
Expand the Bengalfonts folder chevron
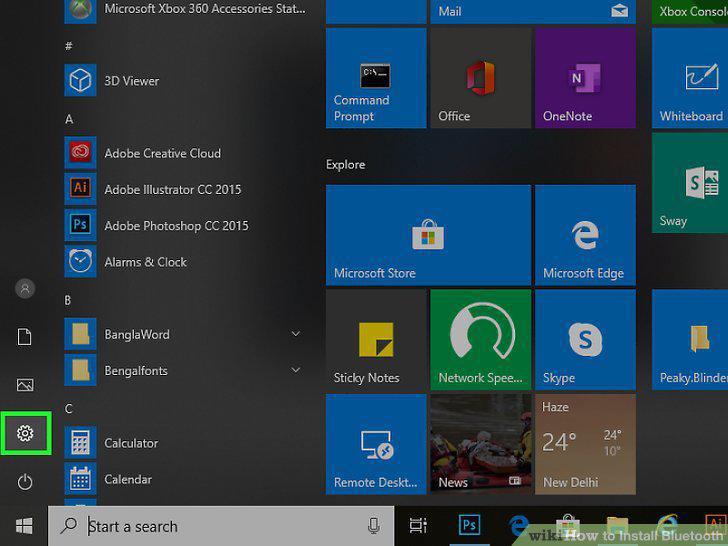296,370
